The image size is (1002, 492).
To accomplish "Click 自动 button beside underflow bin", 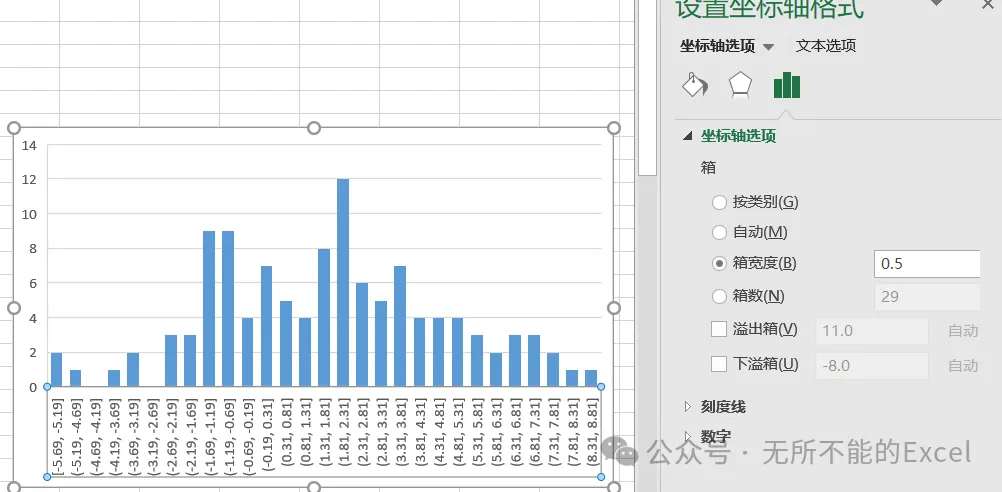I will [x=964, y=365].
